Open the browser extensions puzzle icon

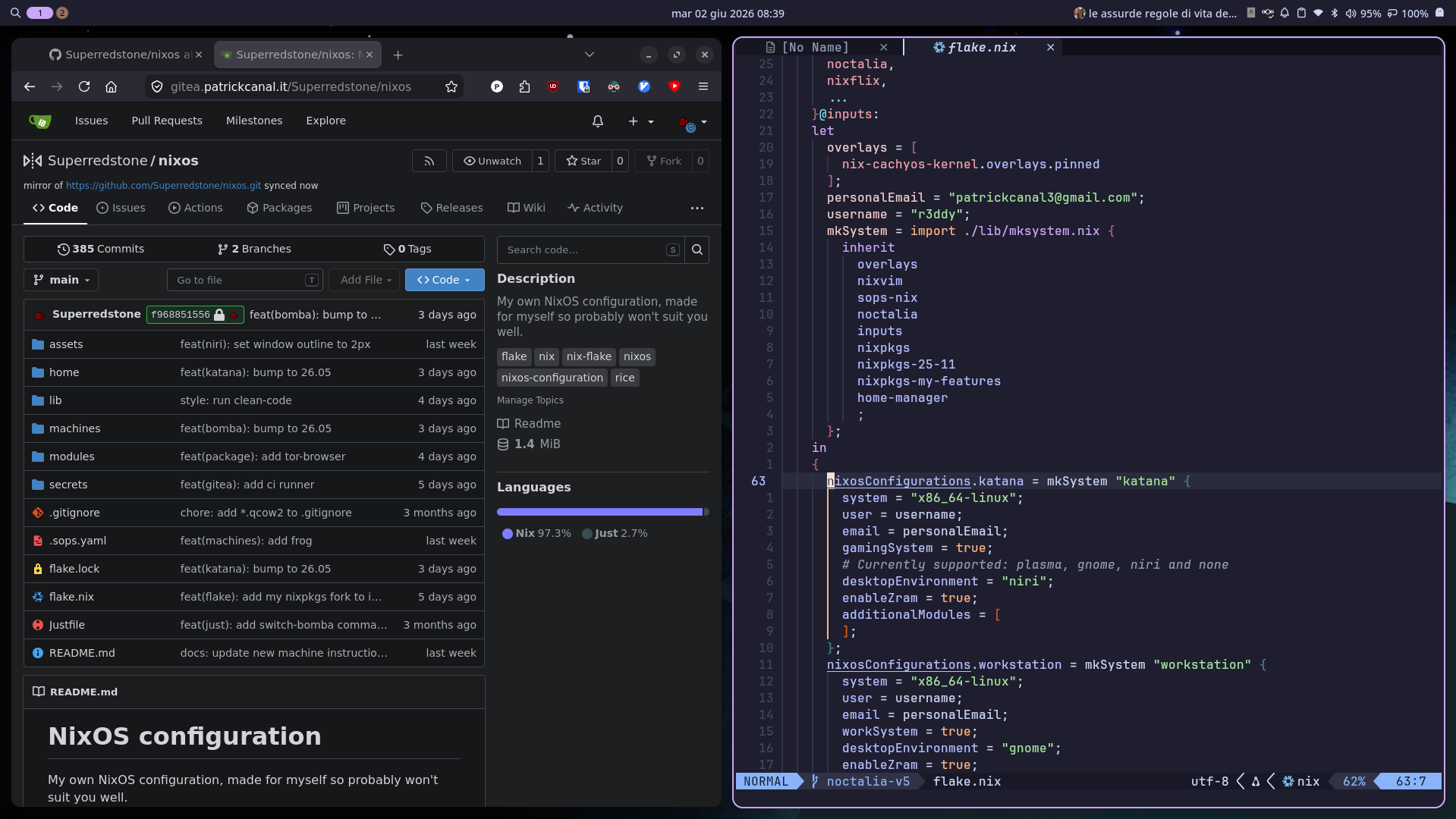524,87
